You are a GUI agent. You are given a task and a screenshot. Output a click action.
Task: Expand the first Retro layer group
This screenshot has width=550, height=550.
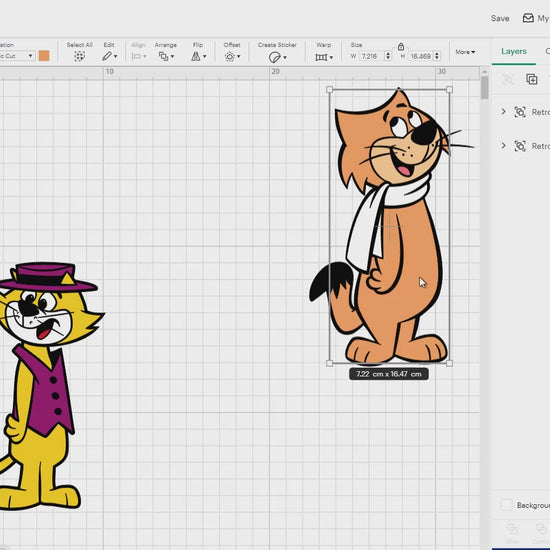click(503, 112)
